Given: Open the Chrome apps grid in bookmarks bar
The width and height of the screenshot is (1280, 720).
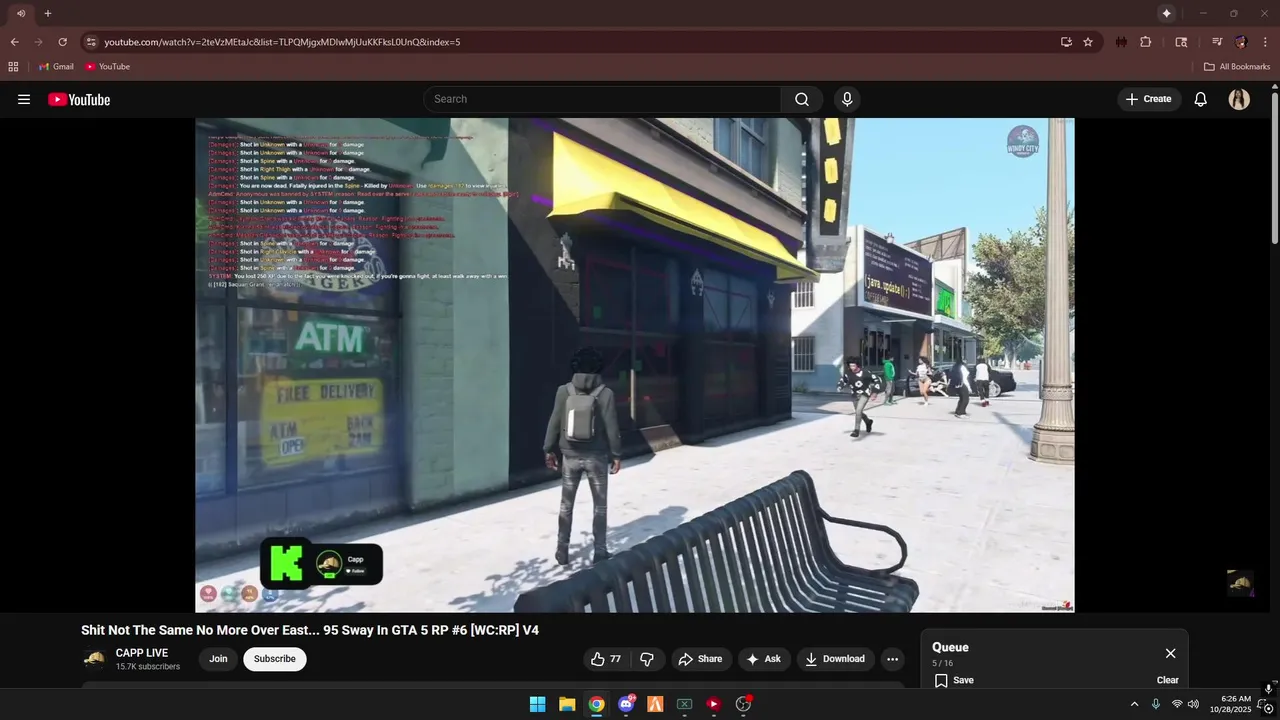Looking at the screenshot, I should (x=13, y=67).
